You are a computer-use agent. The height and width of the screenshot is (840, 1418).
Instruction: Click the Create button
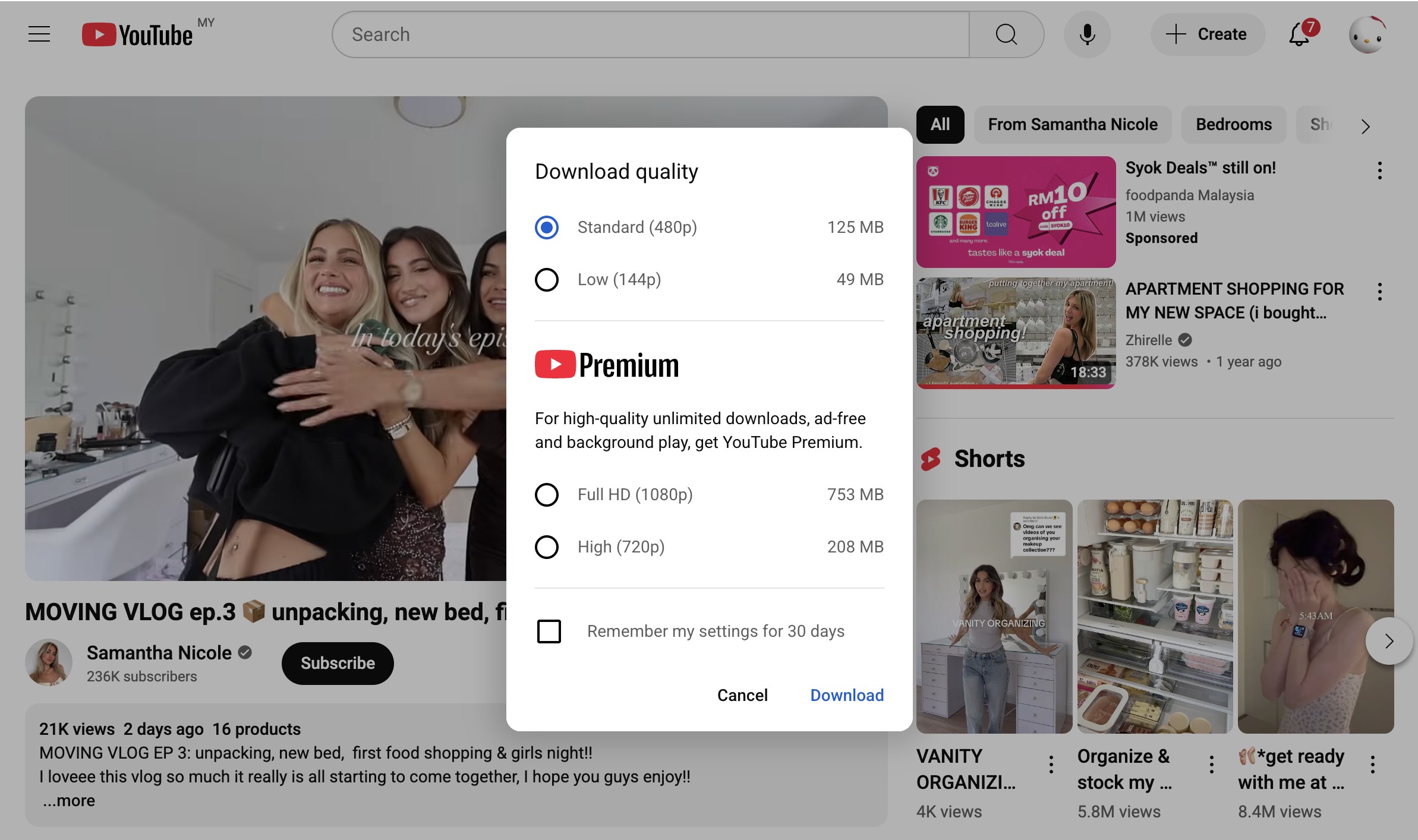(1207, 34)
